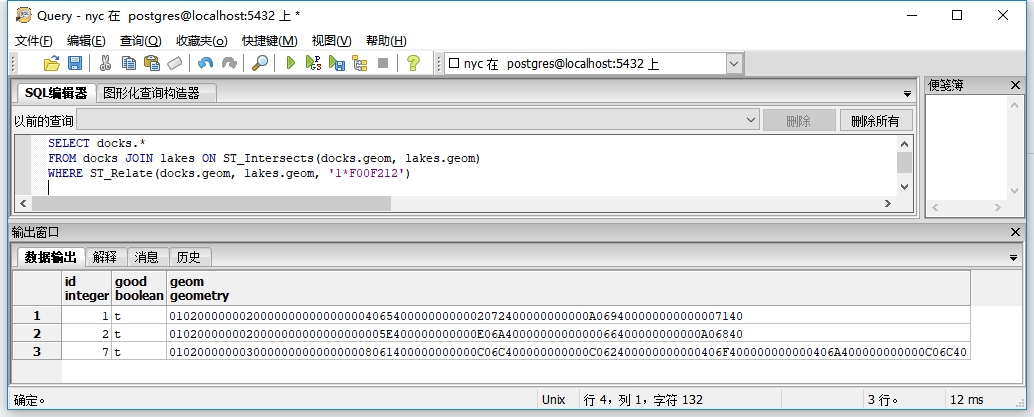Image resolution: width=1034 pixels, height=417 pixels.
Task: Click the 删除 button
Action: 799,121
